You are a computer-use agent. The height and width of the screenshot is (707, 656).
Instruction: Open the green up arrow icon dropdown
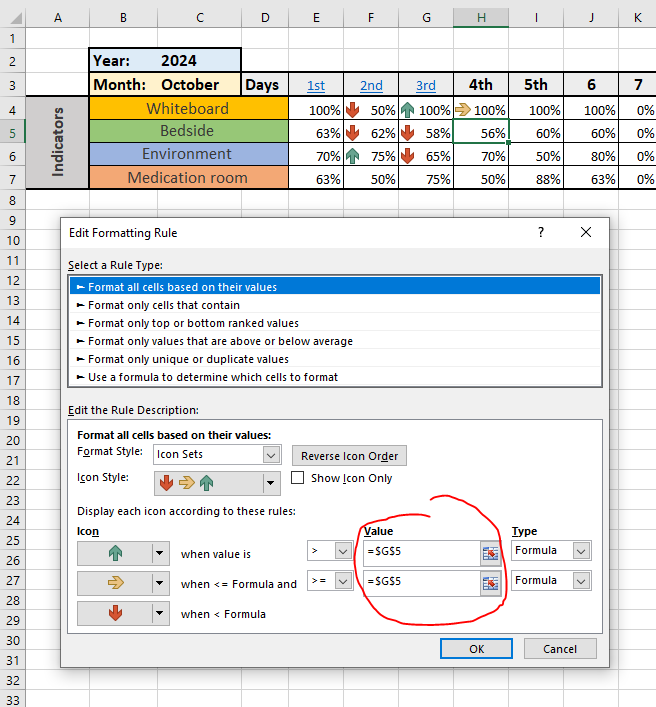click(159, 553)
